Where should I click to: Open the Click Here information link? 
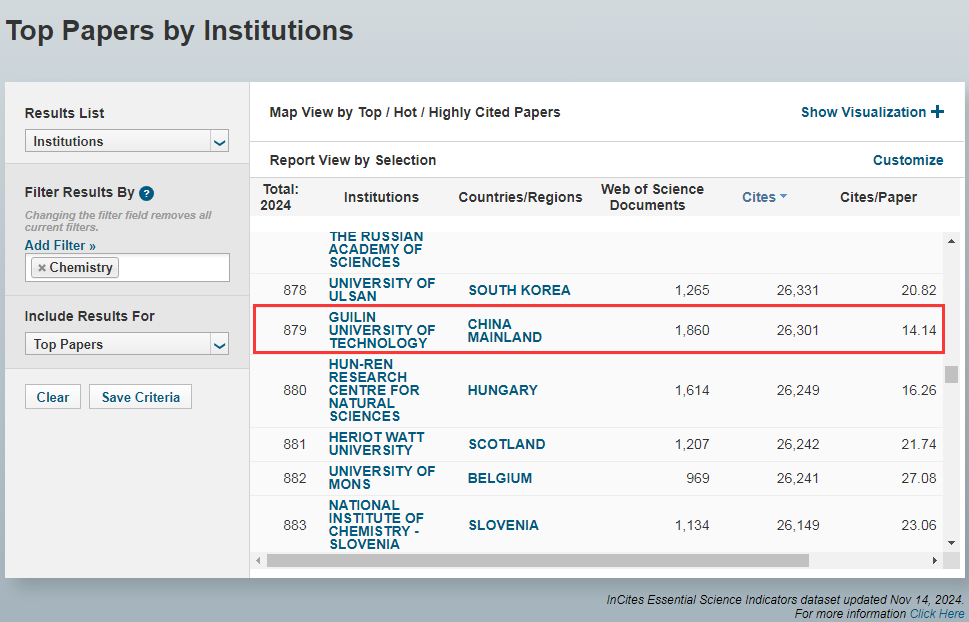936,614
